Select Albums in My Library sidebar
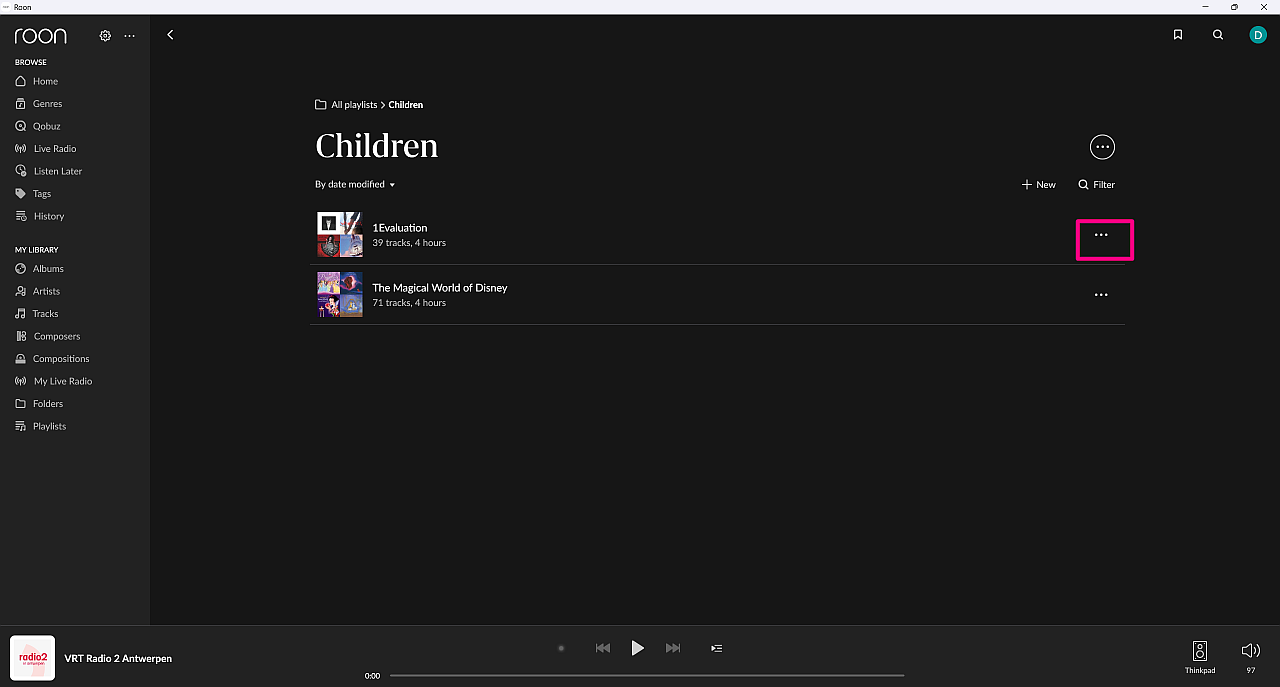The image size is (1280, 687). 48,269
